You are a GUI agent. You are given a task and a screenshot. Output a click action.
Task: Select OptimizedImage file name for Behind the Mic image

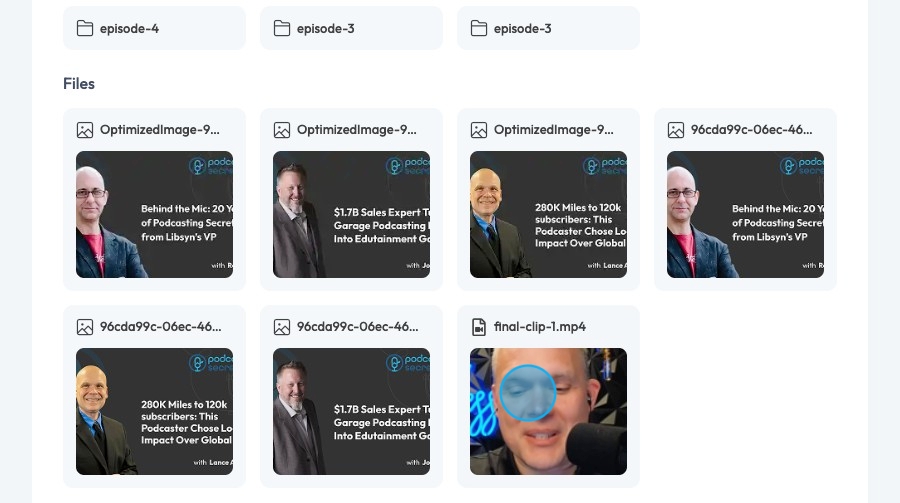click(160, 130)
